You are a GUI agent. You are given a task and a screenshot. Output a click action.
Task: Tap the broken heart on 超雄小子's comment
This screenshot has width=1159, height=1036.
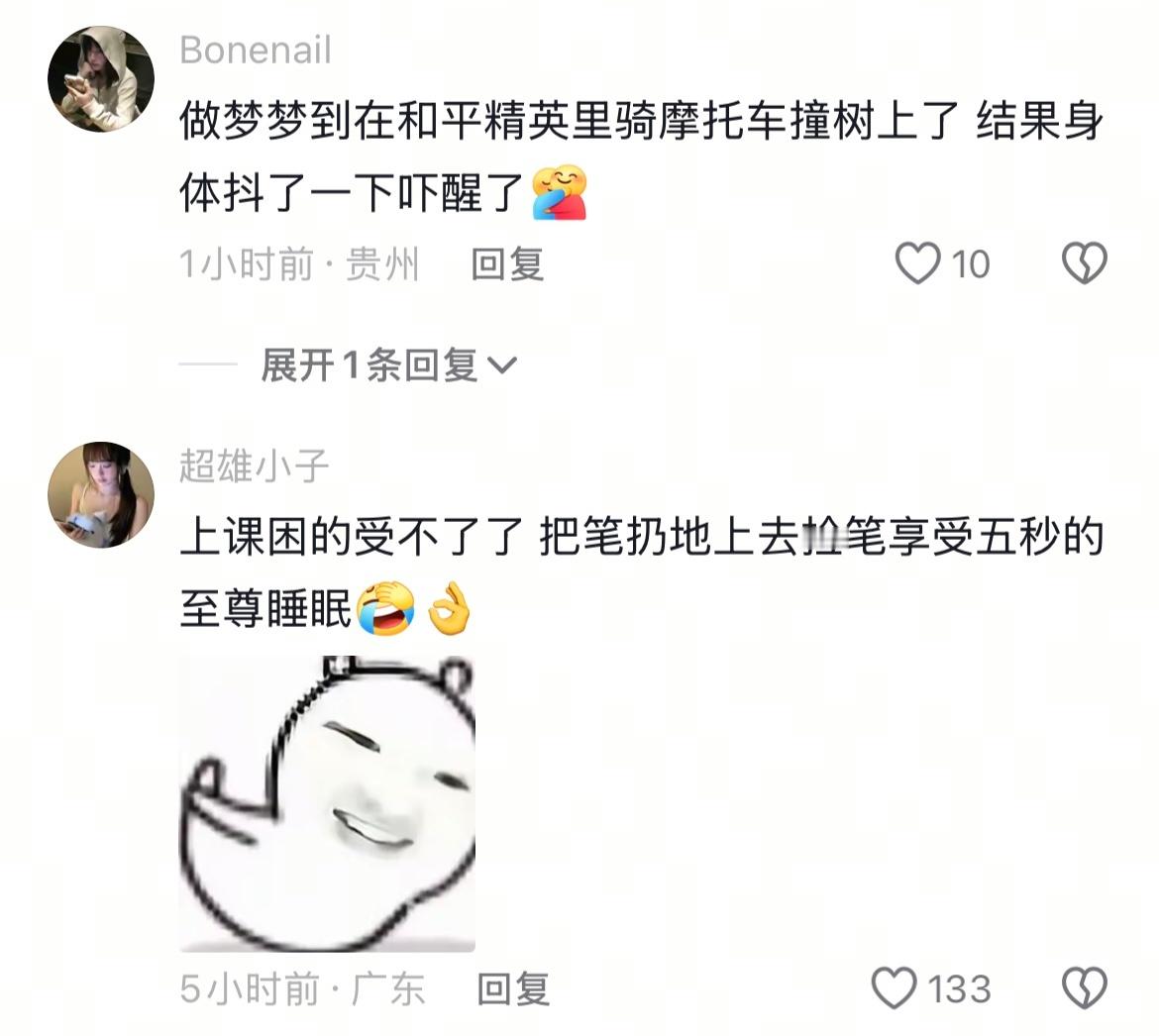tap(1085, 988)
